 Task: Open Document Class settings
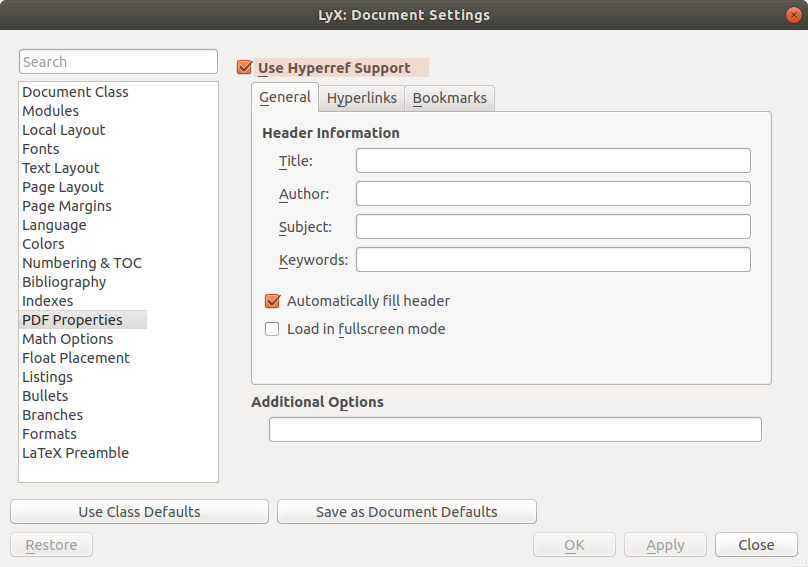coord(75,92)
